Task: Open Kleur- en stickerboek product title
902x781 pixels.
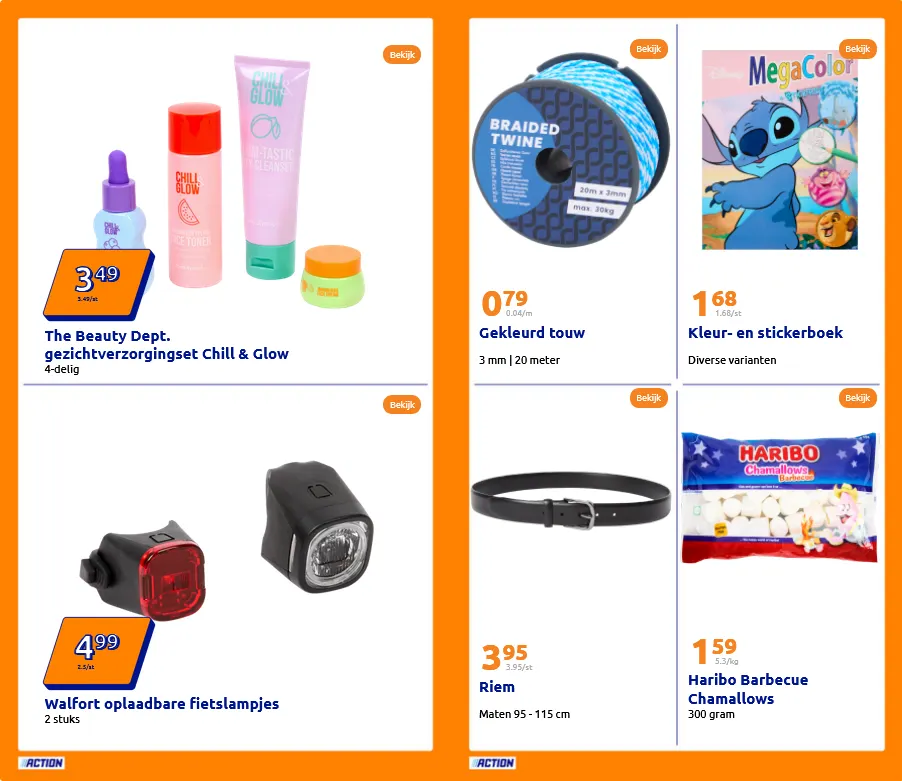Action: pyautogui.click(x=765, y=332)
